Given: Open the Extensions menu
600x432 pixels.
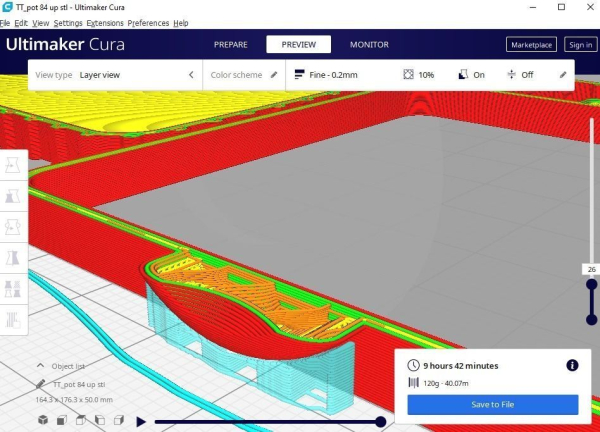Looking at the screenshot, I should [x=105, y=23].
